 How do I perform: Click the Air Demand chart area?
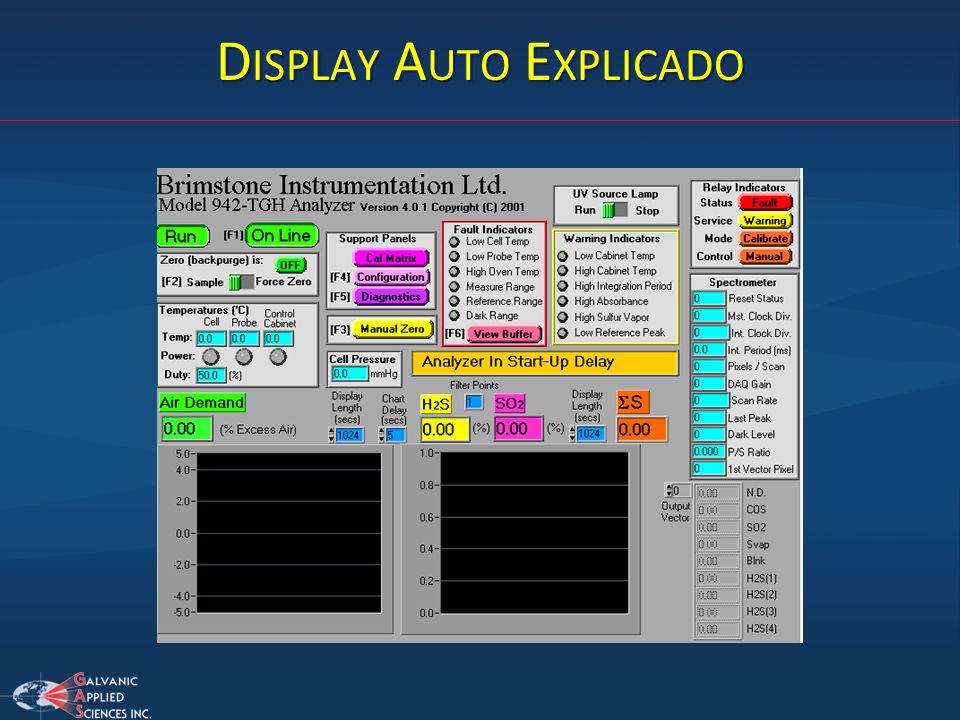point(289,533)
